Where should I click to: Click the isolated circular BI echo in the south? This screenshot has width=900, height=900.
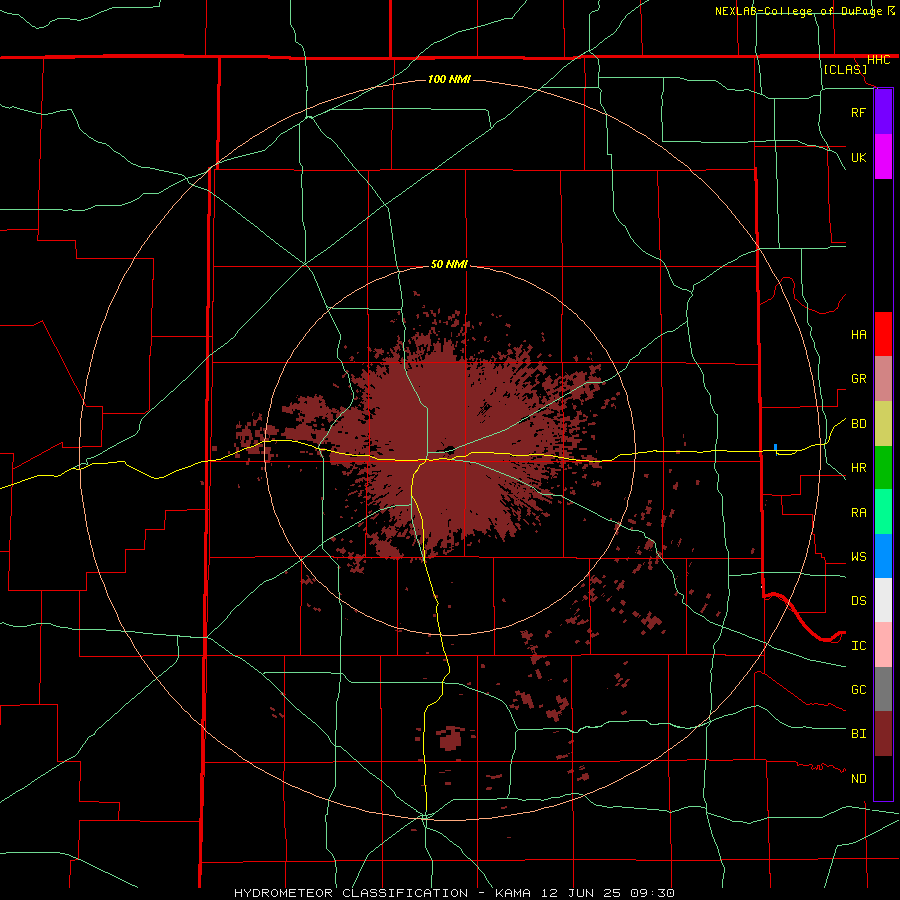451,739
